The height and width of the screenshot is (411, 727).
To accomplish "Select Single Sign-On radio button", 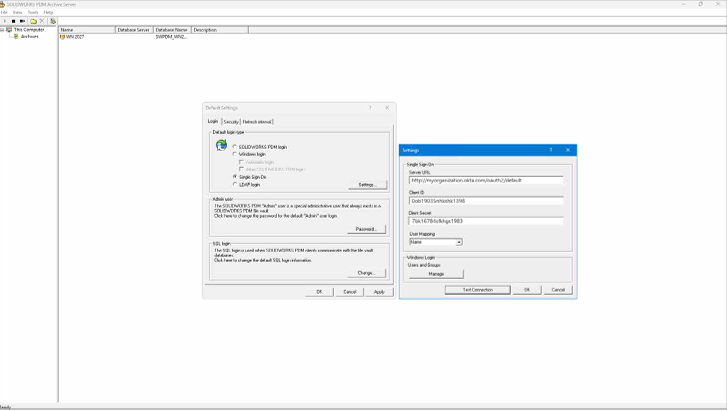I will coord(235,177).
